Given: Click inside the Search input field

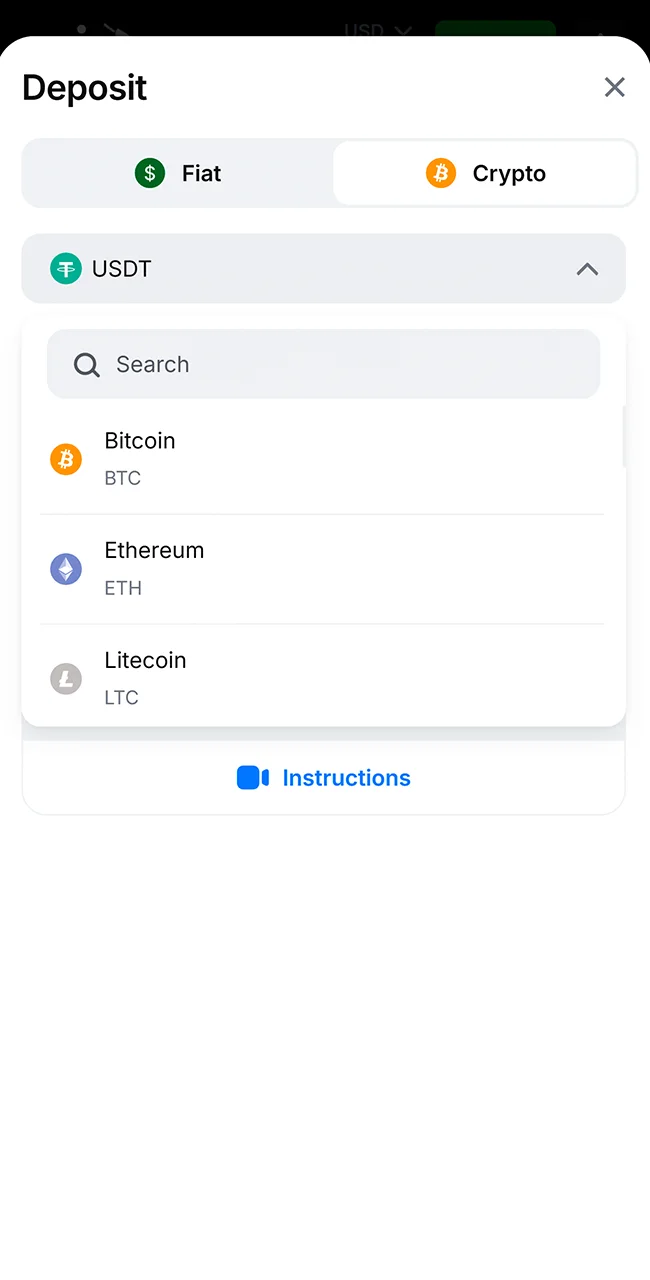Looking at the screenshot, I should 324,364.
